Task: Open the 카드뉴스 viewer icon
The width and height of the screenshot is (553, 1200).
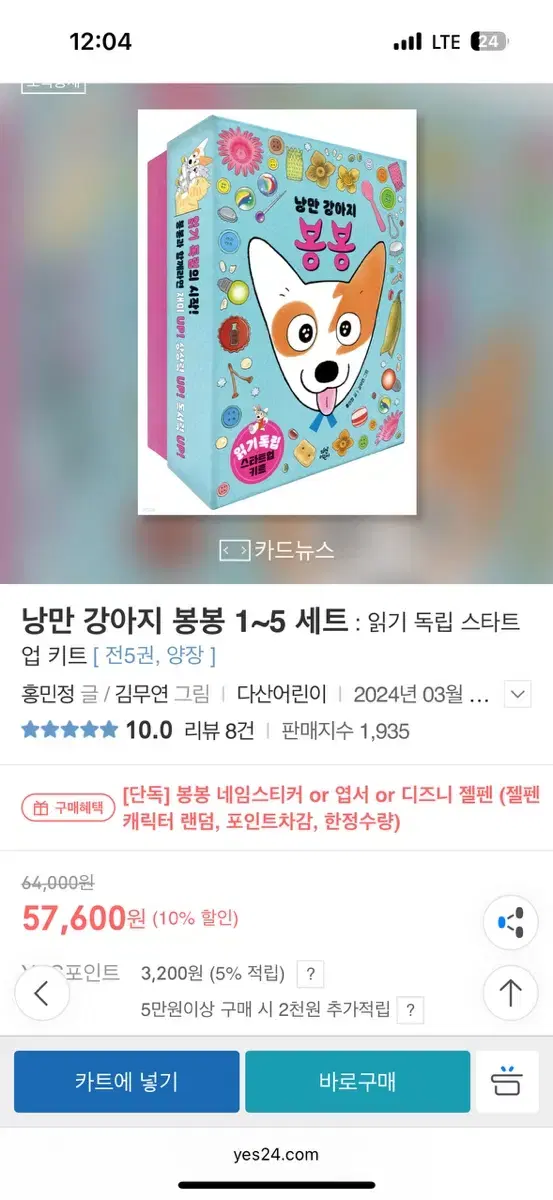Action: (233, 550)
